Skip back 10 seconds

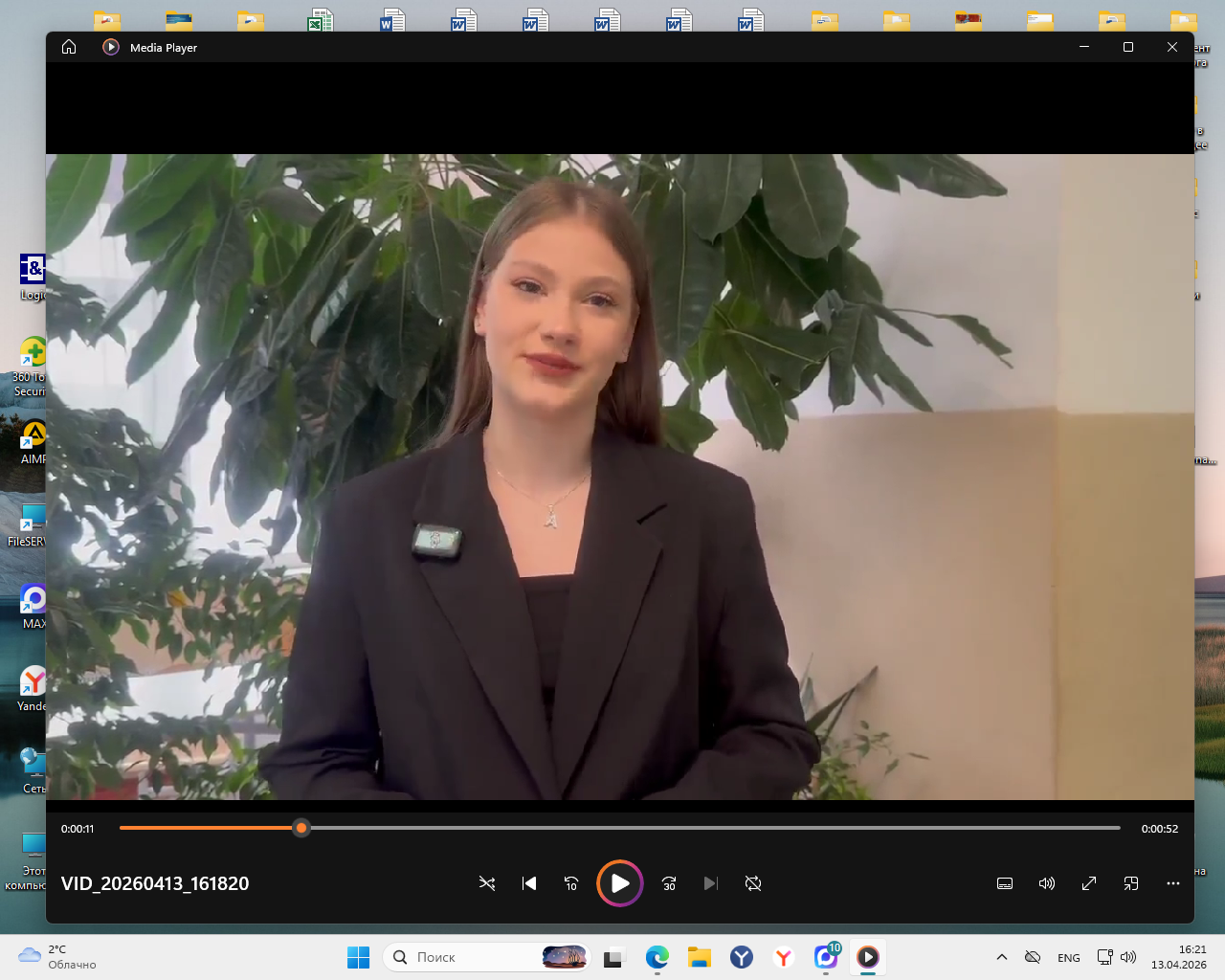point(571,883)
